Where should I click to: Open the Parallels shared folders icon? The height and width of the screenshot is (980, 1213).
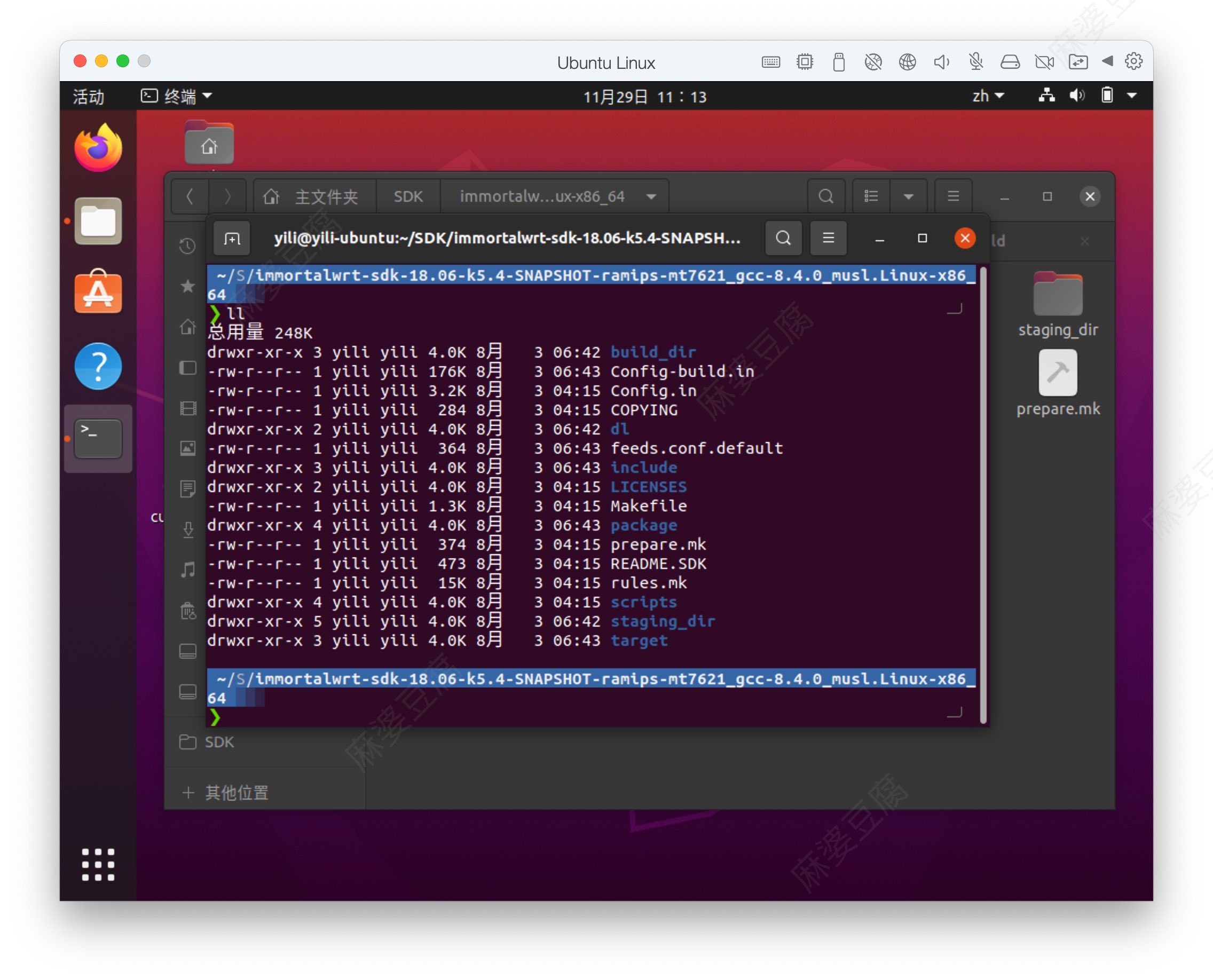pyautogui.click(x=1078, y=61)
